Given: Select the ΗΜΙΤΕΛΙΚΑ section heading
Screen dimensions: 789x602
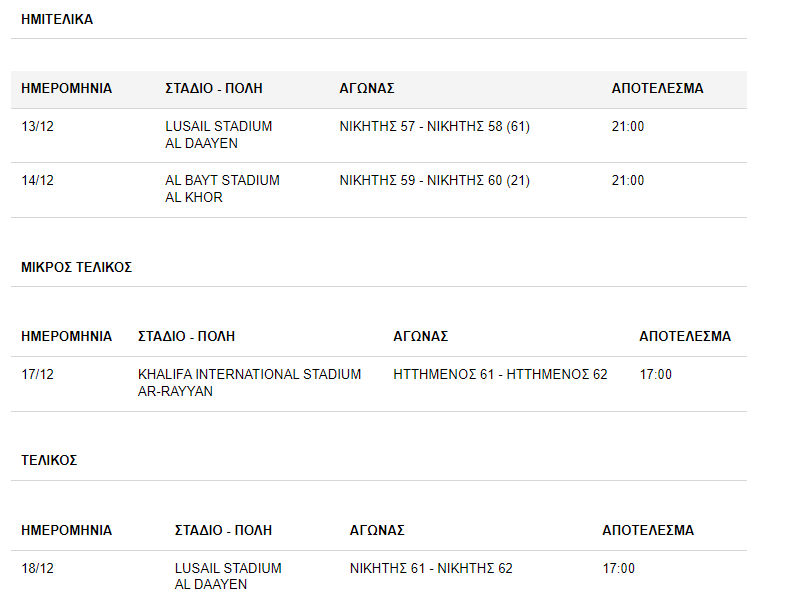Looking at the screenshot, I should pos(57,20).
